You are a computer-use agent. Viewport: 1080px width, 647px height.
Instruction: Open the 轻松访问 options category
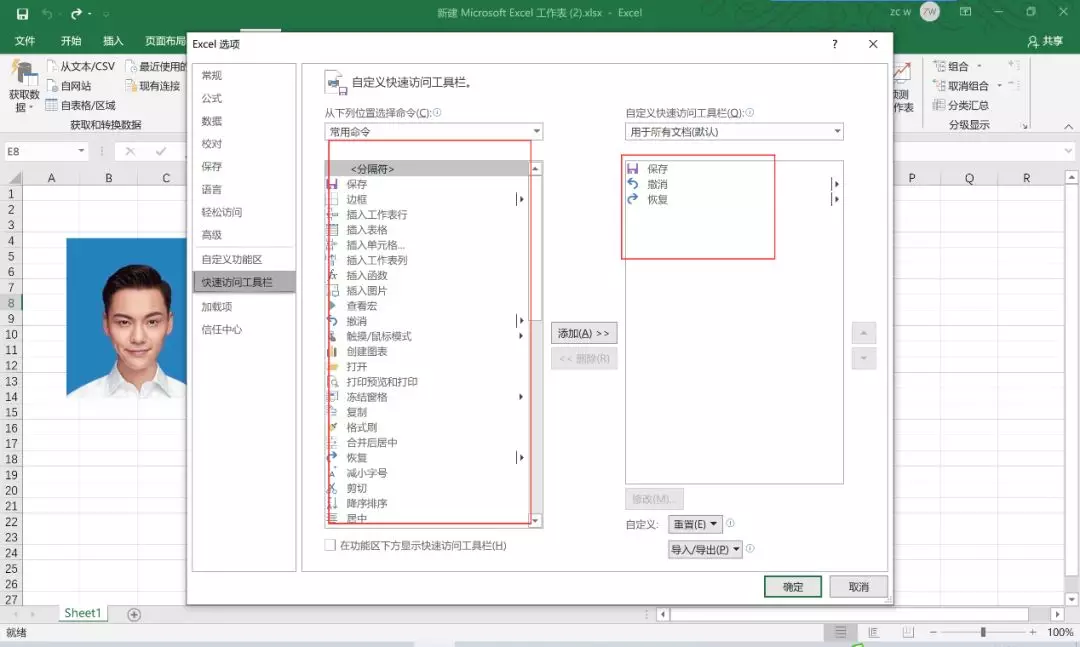click(244, 212)
